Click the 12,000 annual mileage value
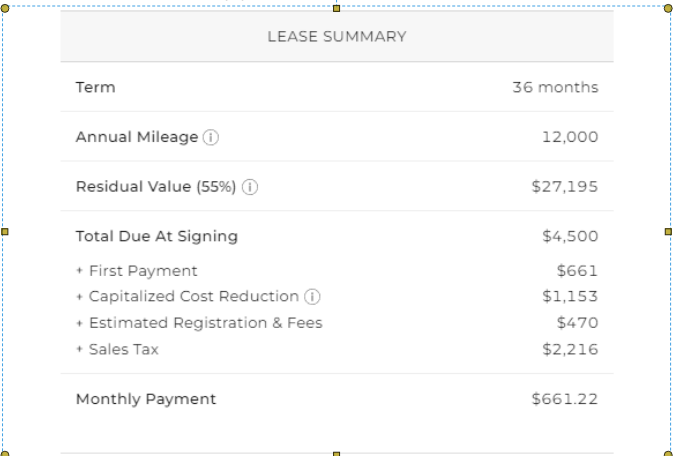 point(570,137)
